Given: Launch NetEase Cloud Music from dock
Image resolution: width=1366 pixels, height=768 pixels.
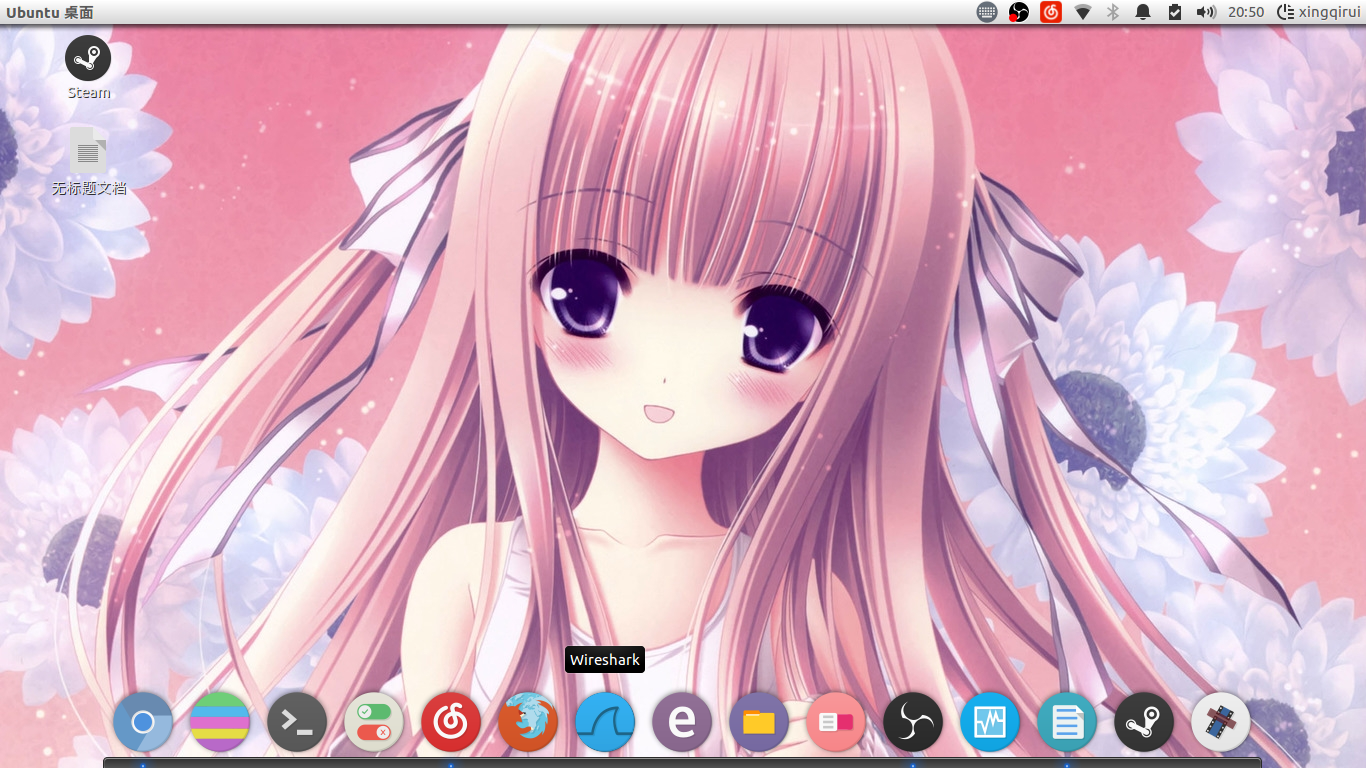Looking at the screenshot, I should pyautogui.click(x=451, y=722).
